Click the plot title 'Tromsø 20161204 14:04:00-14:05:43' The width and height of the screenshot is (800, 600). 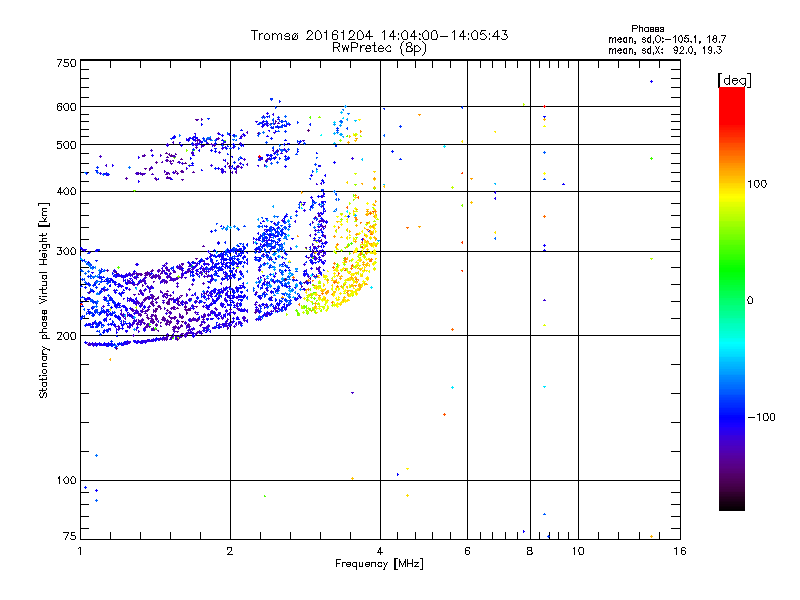379,35
